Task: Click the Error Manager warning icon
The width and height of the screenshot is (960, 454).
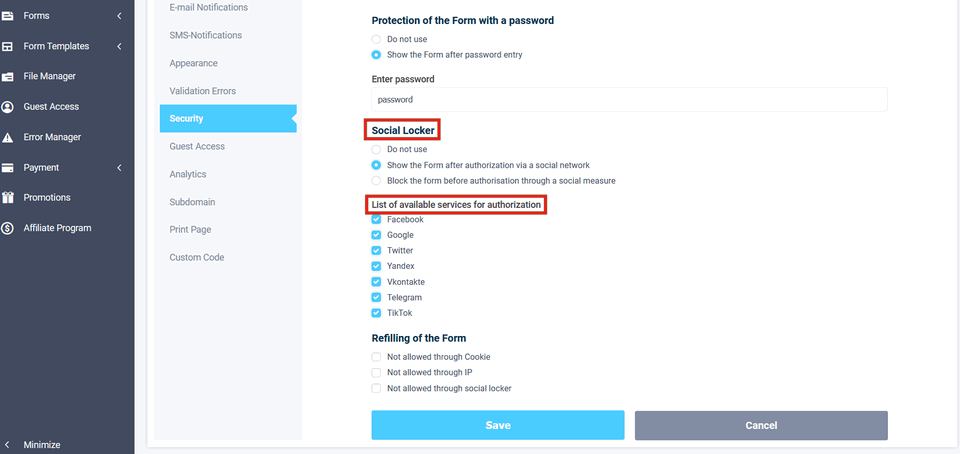Action: [8, 137]
